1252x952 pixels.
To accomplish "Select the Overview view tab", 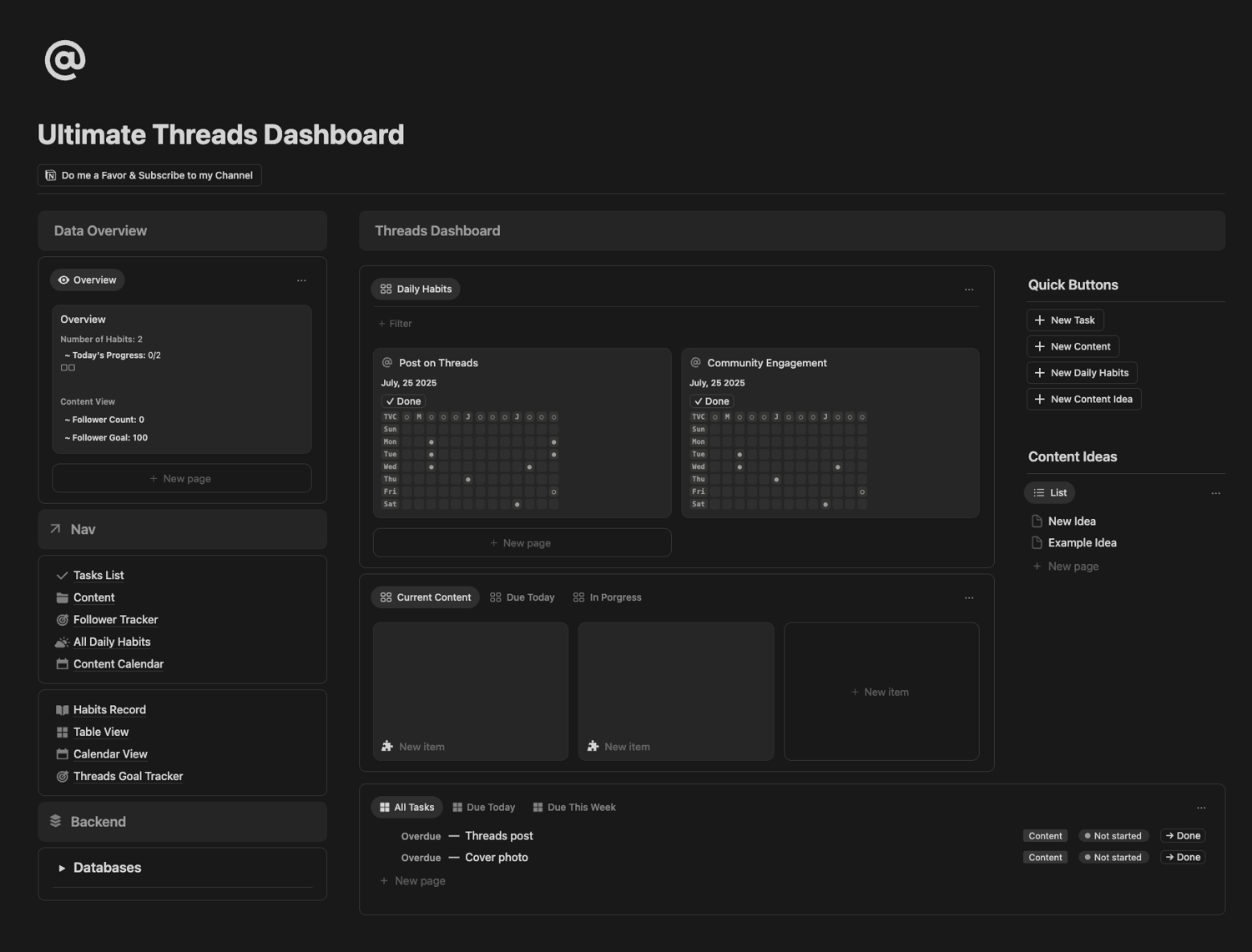I will [x=87, y=280].
